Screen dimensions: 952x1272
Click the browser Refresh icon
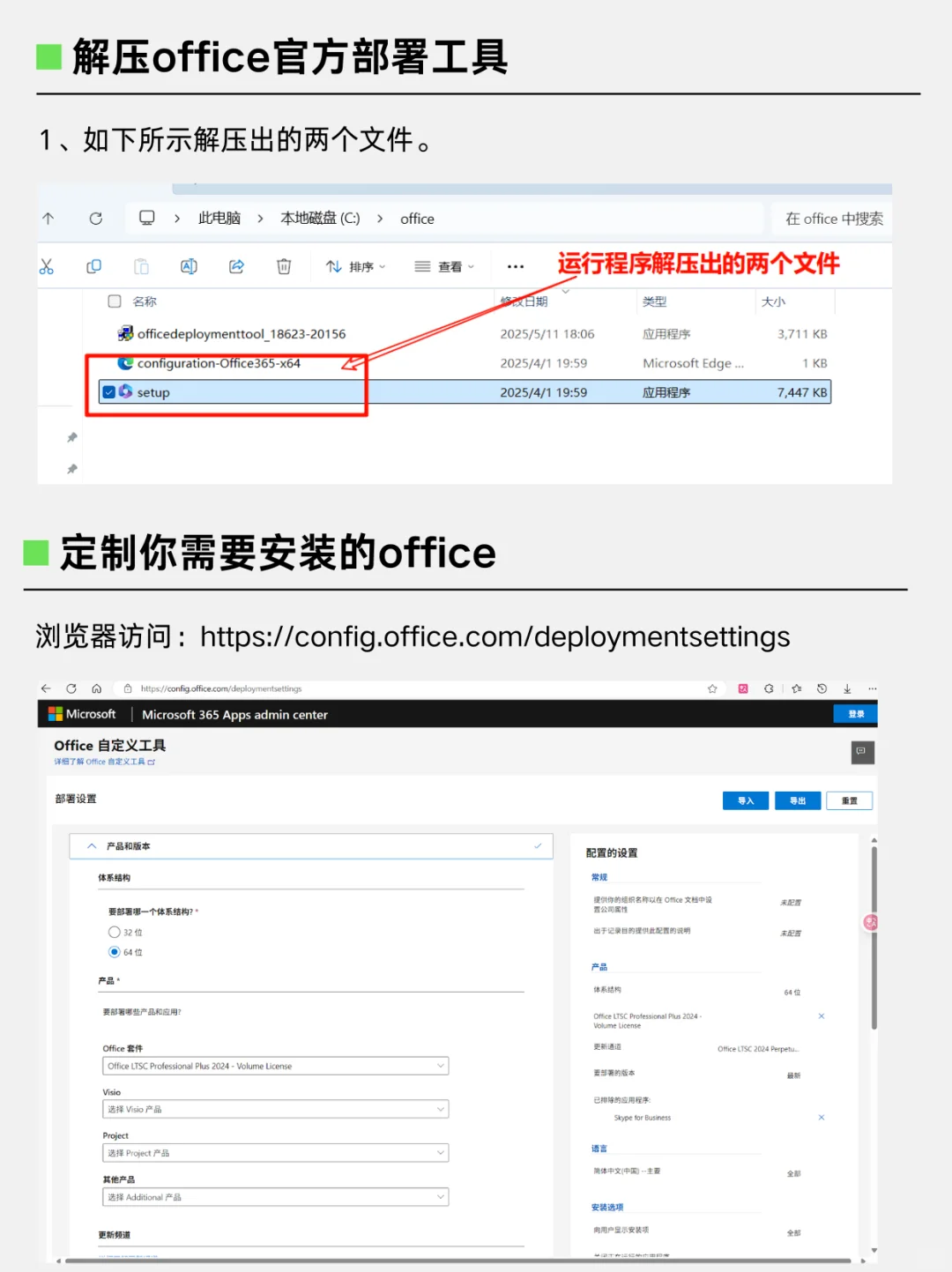coord(71,688)
